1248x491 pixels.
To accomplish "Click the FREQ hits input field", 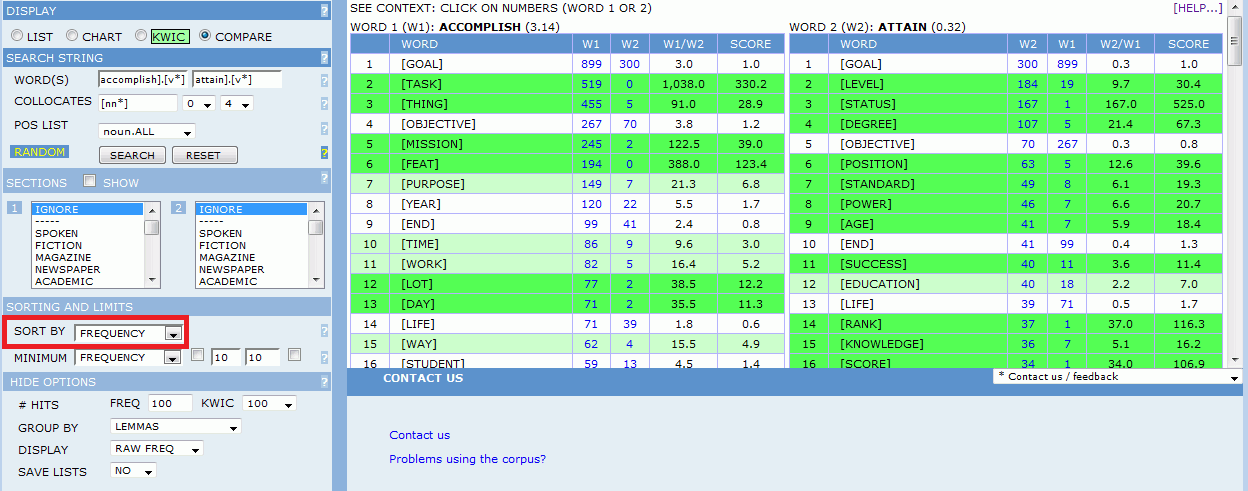I will [169, 404].
